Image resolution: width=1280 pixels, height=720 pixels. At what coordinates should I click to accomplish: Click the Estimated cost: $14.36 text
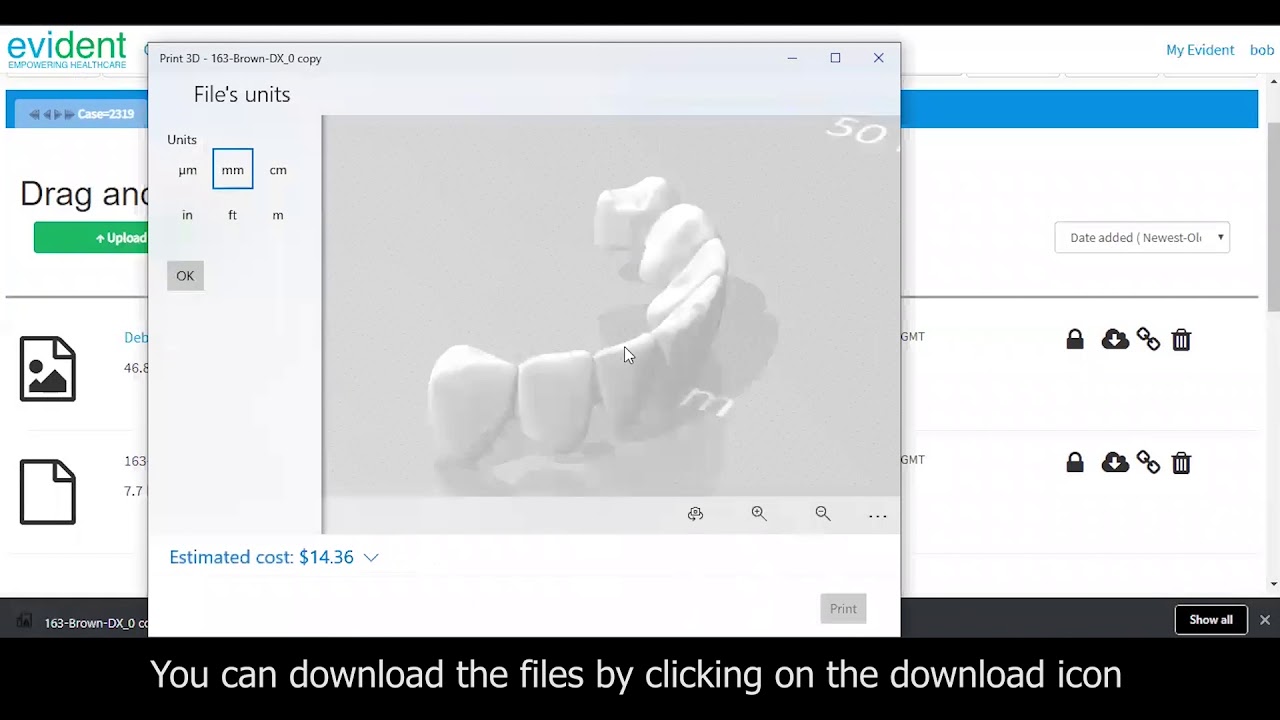tap(261, 557)
